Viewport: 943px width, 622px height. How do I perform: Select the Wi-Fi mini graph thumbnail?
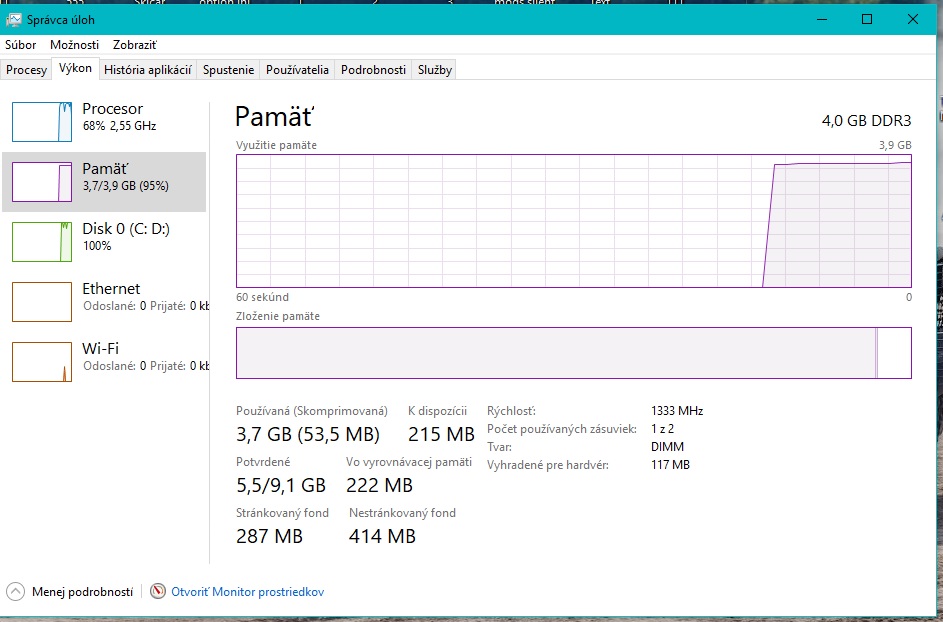[x=42, y=362]
